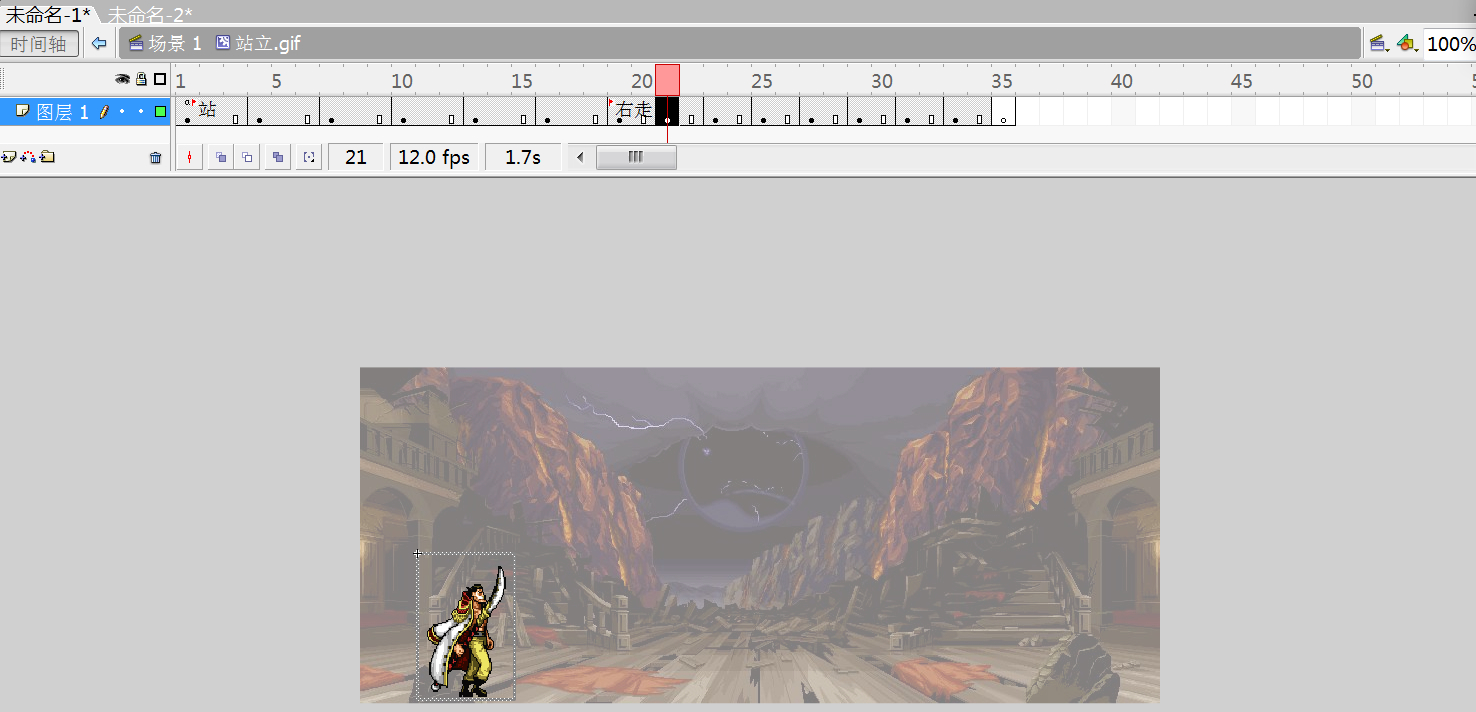Click the current frame number 21
Image resolution: width=1476 pixels, height=712 pixels.
pyautogui.click(x=356, y=157)
